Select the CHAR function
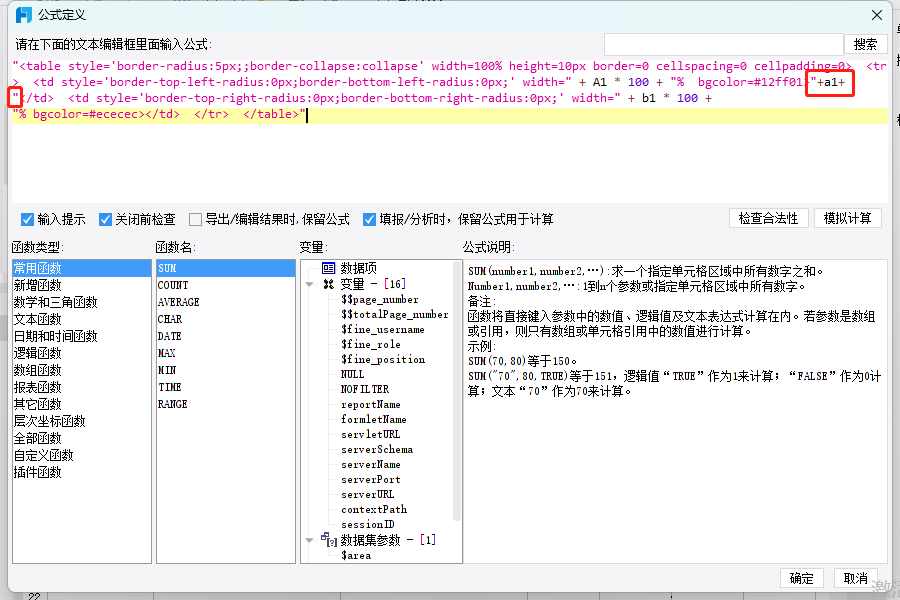 click(226, 319)
